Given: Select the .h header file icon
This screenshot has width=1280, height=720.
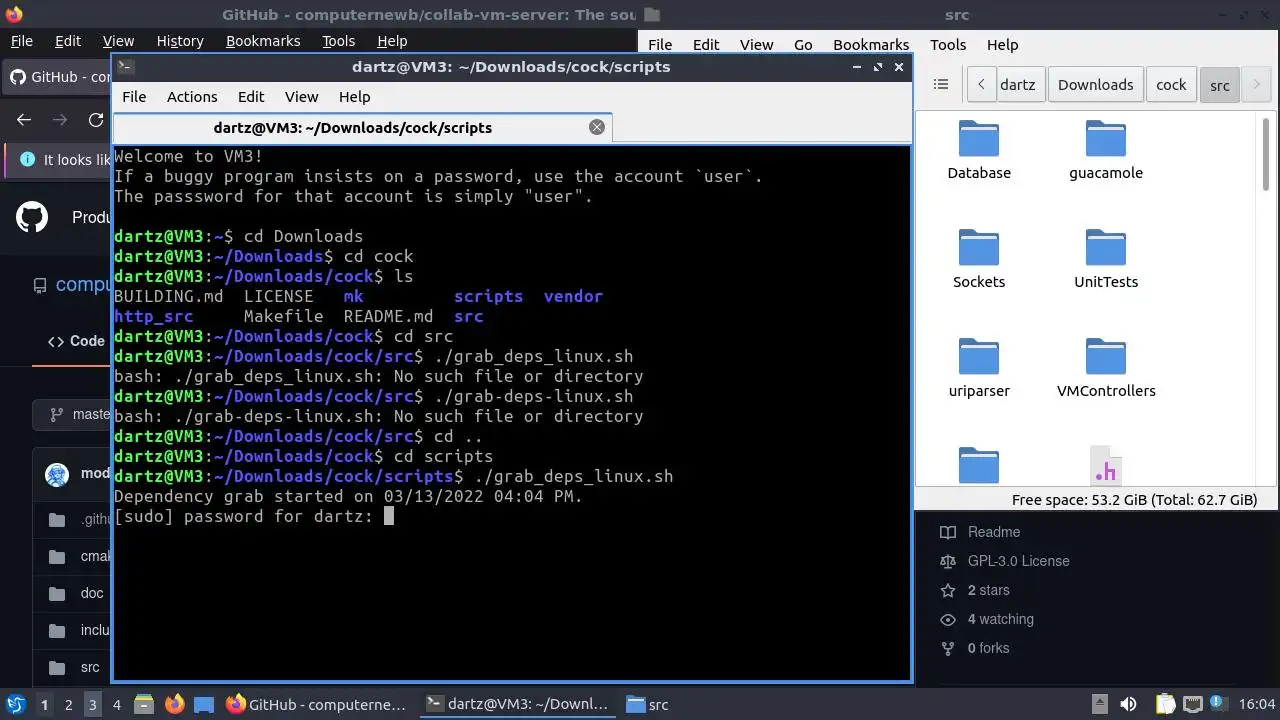Looking at the screenshot, I should 1105,467.
